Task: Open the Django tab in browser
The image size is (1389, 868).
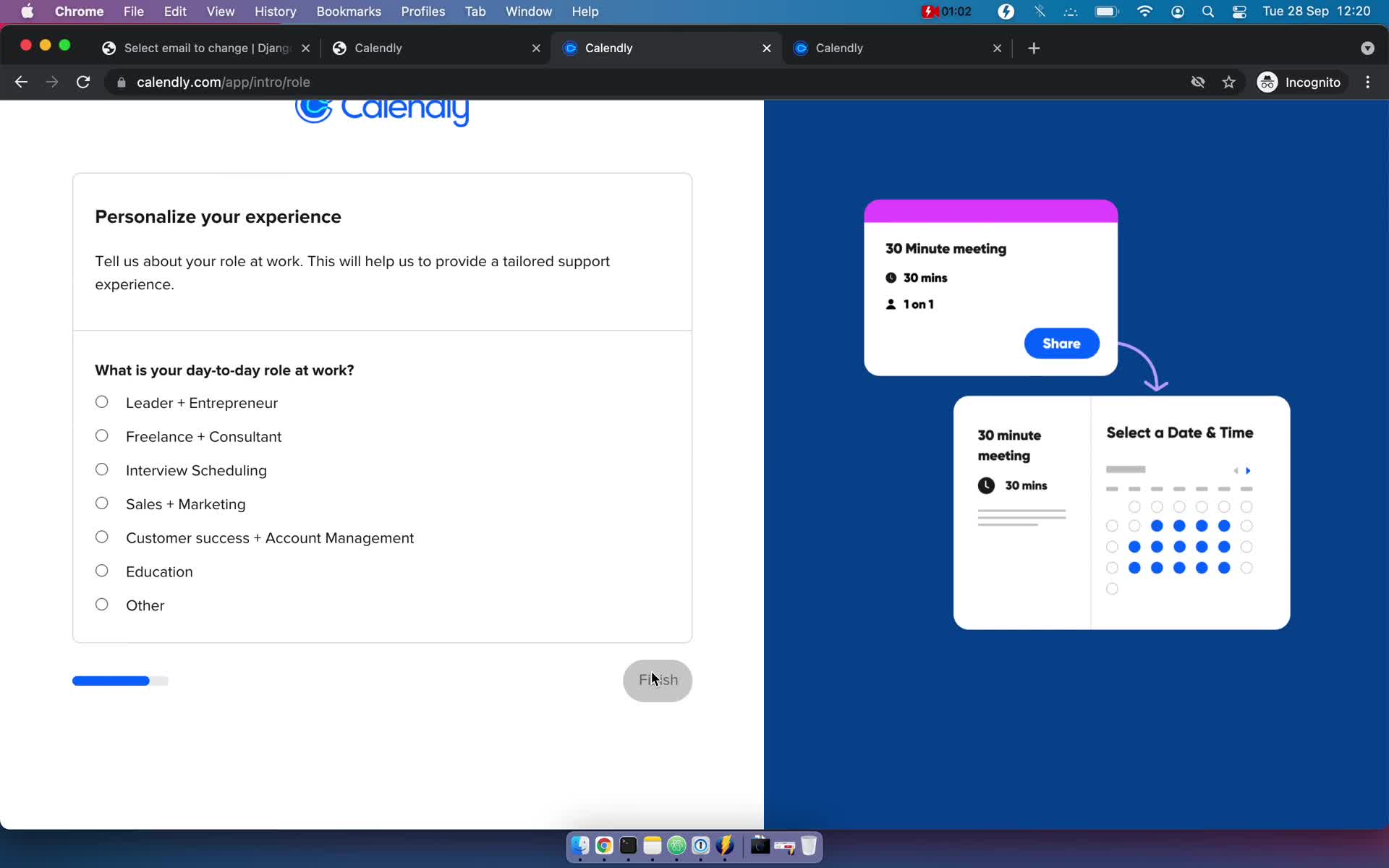Action: pyautogui.click(x=206, y=47)
